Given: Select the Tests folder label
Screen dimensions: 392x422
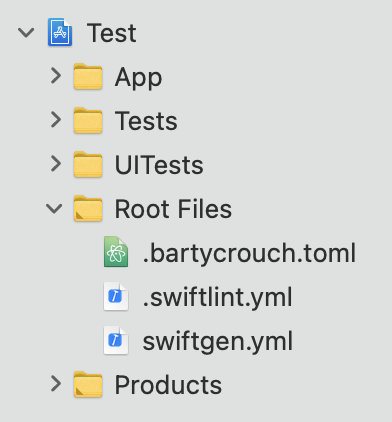Looking at the screenshot, I should click(146, 121).
